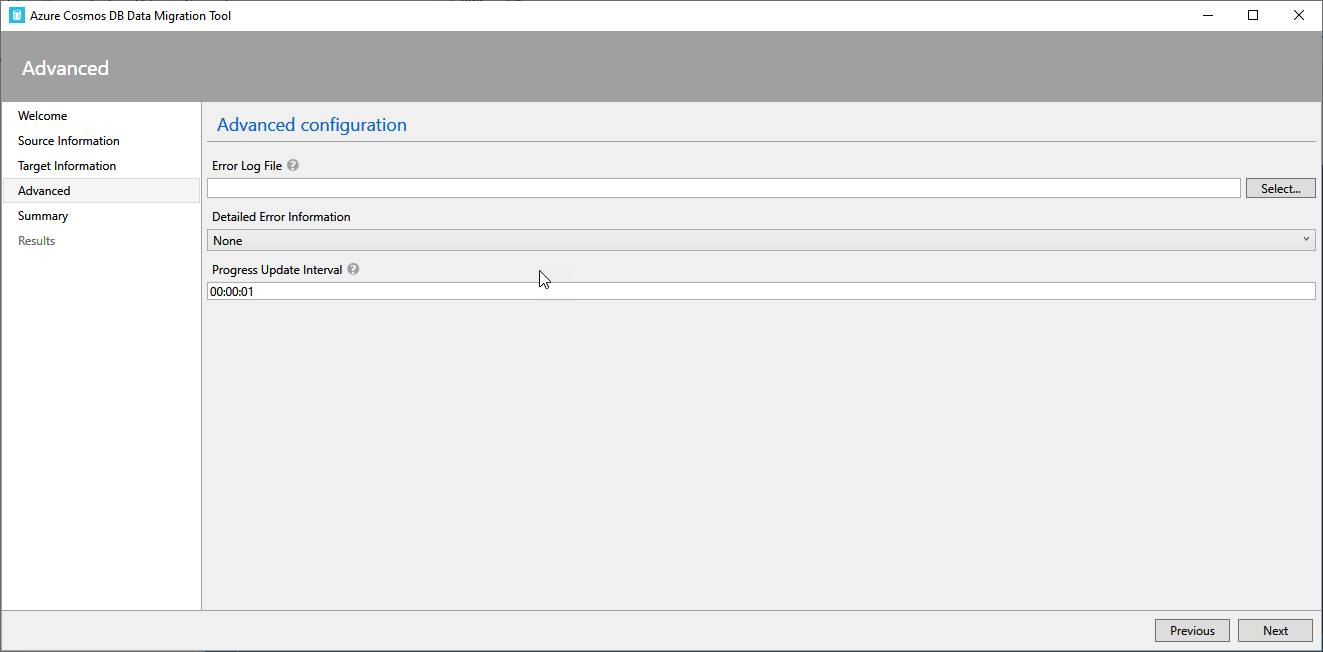Click the Progress Update Interval help icon
Image resolution: width=1323 pixels, height=652 pixels.
[x=353, y=269]
